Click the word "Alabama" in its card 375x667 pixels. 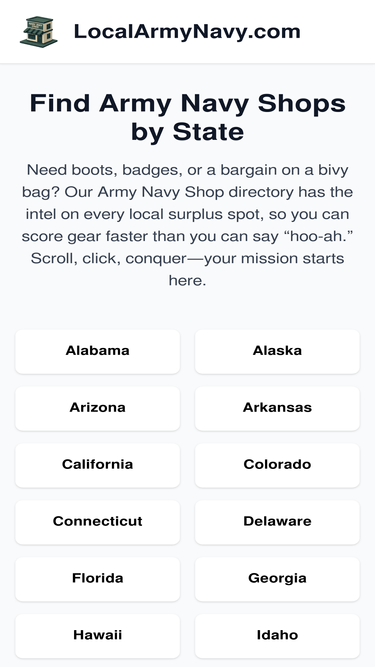[x=97, y=351]
